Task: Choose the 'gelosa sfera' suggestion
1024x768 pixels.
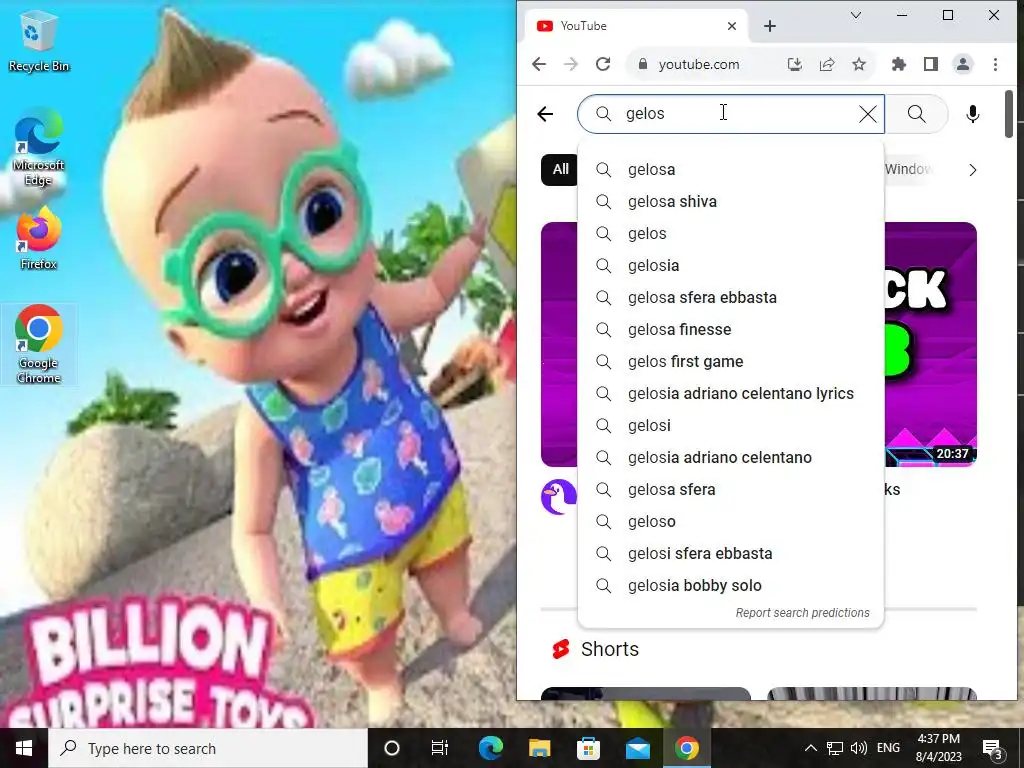Action: coord(731,490)
